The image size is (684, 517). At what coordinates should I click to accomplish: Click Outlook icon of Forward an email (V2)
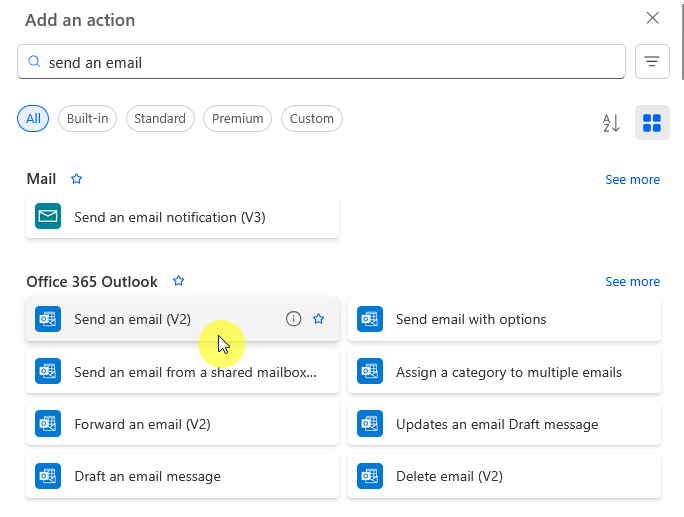(x=48, y=424)
